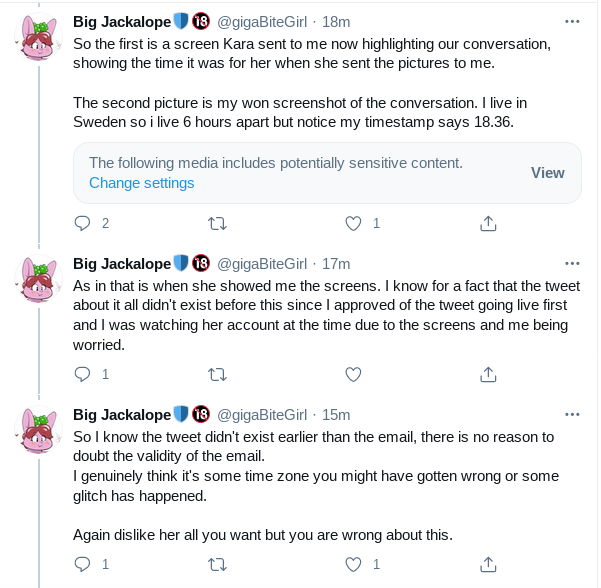Image resolution: width=601 pixels, height=588 pixels.
Task: Open more options menu on 15m tweet
Action: click(x=572, y=414)
